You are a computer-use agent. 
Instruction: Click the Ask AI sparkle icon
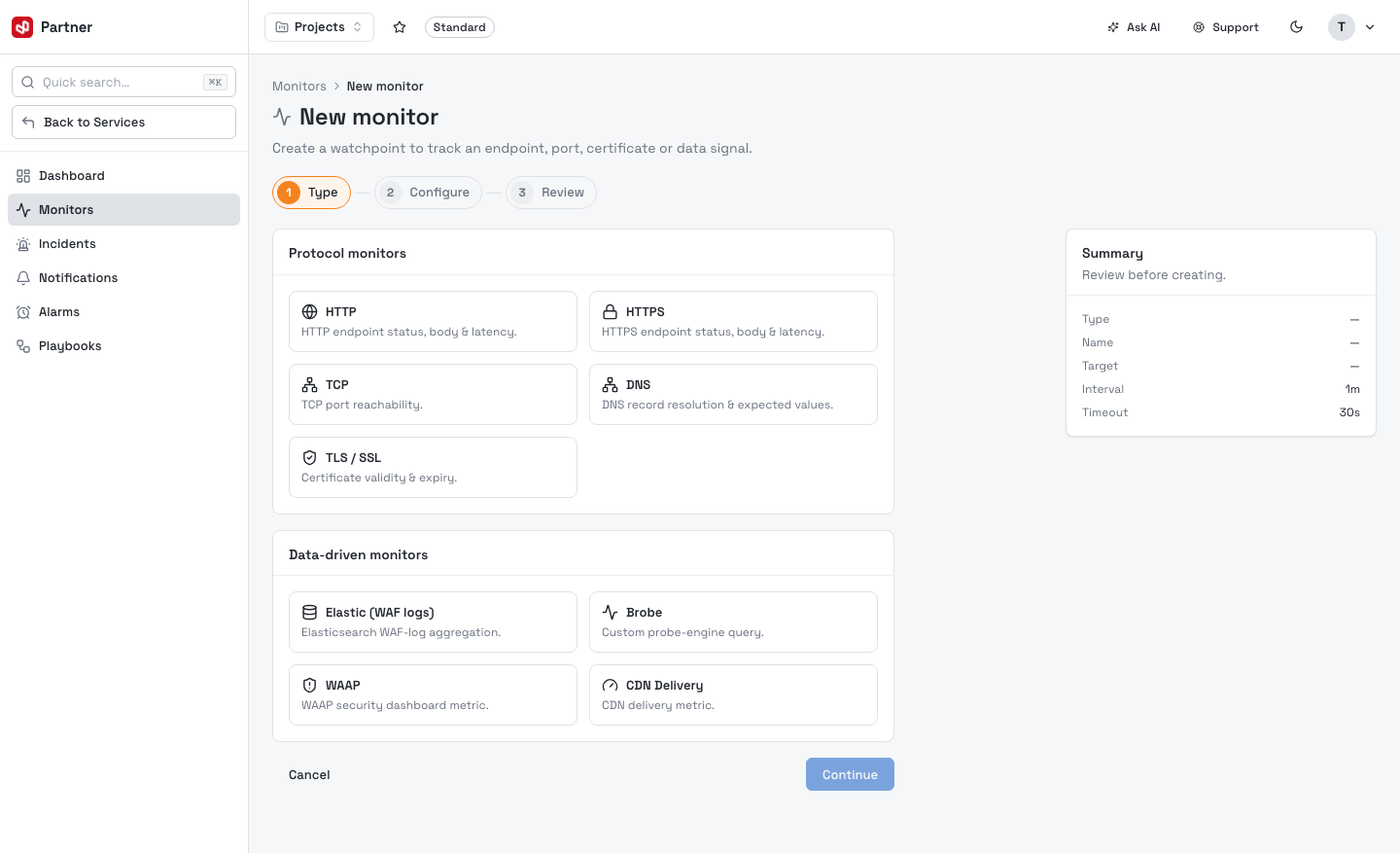pos(1113,27)
